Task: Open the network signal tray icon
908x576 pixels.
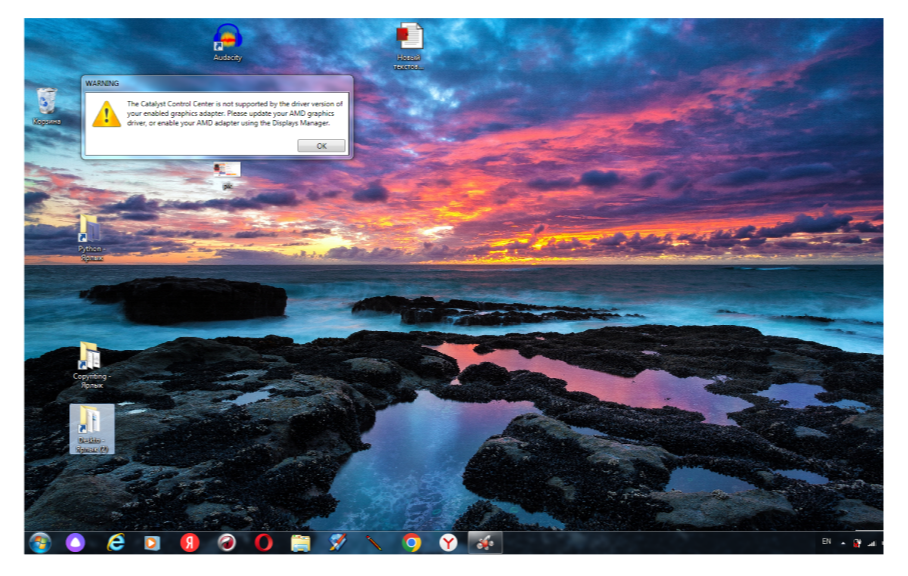Action: click(872, 543)
